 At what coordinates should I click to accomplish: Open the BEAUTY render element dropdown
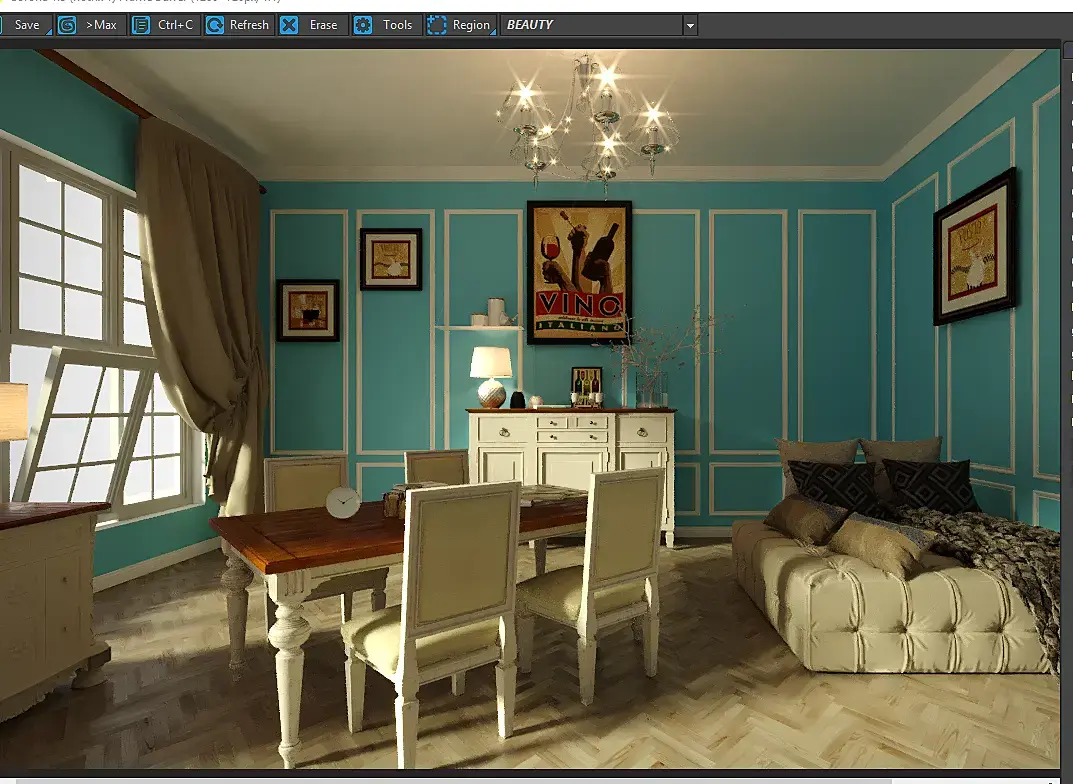coord(599,25)
